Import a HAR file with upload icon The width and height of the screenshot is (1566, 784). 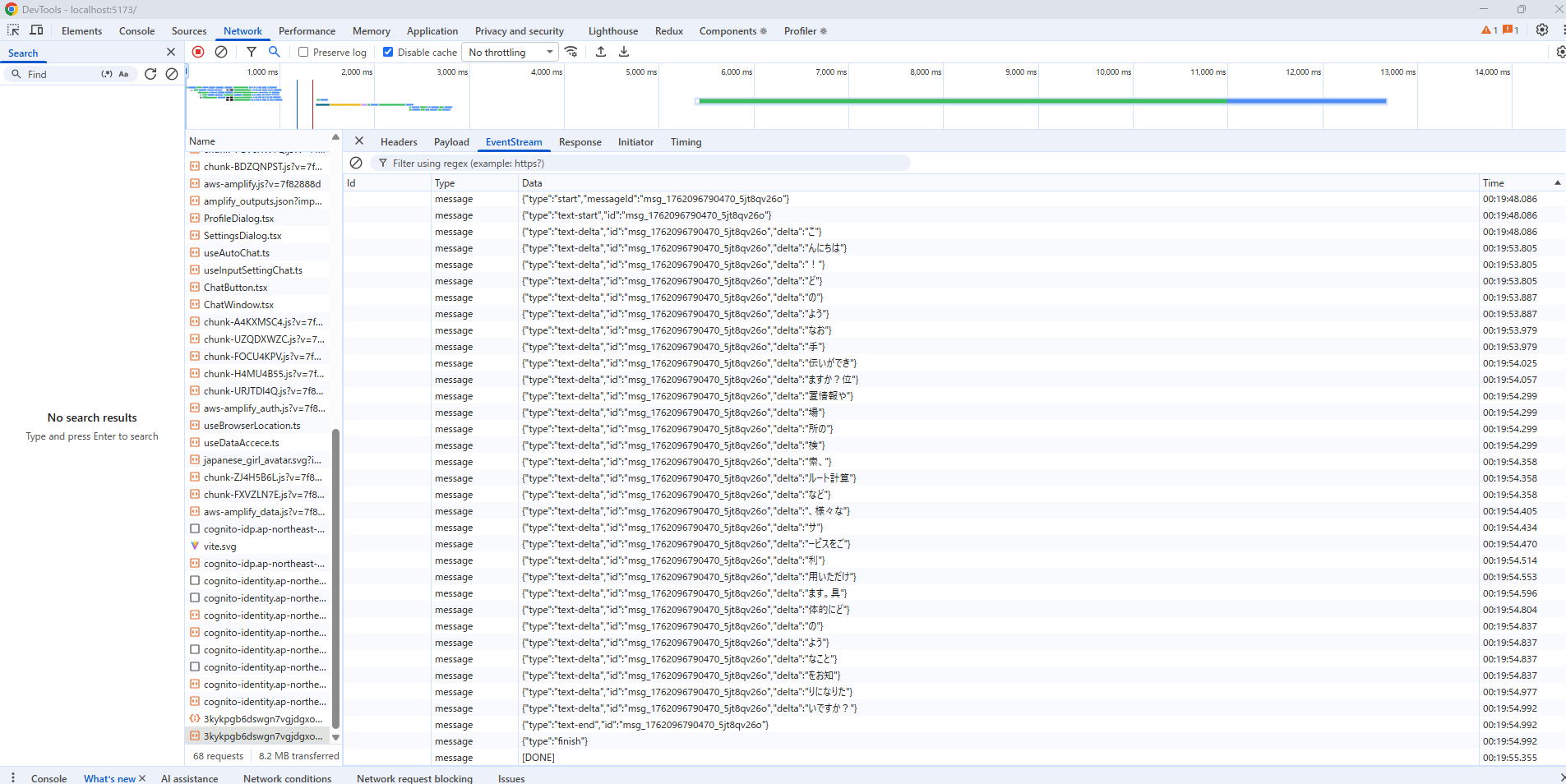(601, 52)
